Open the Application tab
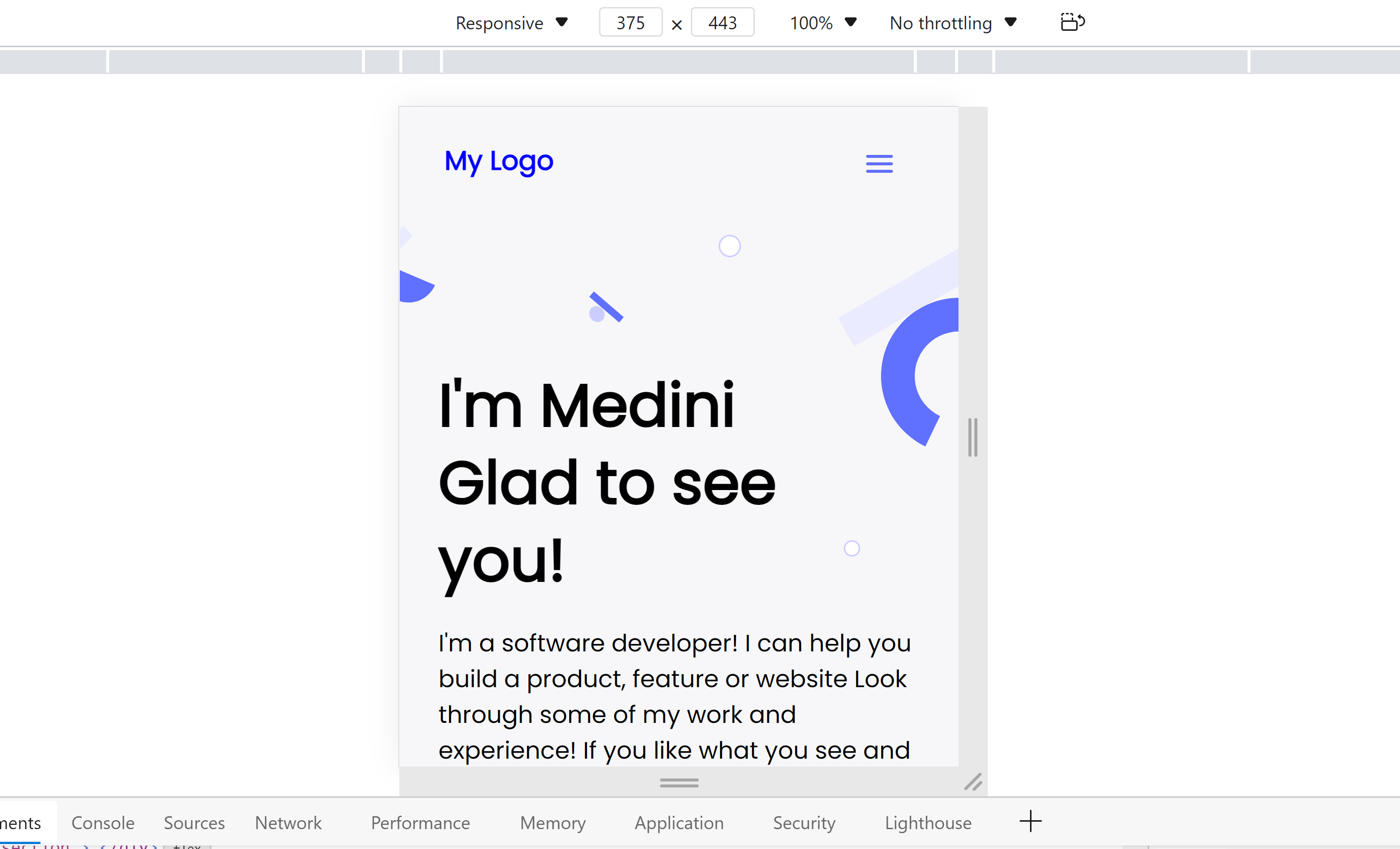Image resolution: width=1400 pixels, height=849 pixels. click(679, 822)
